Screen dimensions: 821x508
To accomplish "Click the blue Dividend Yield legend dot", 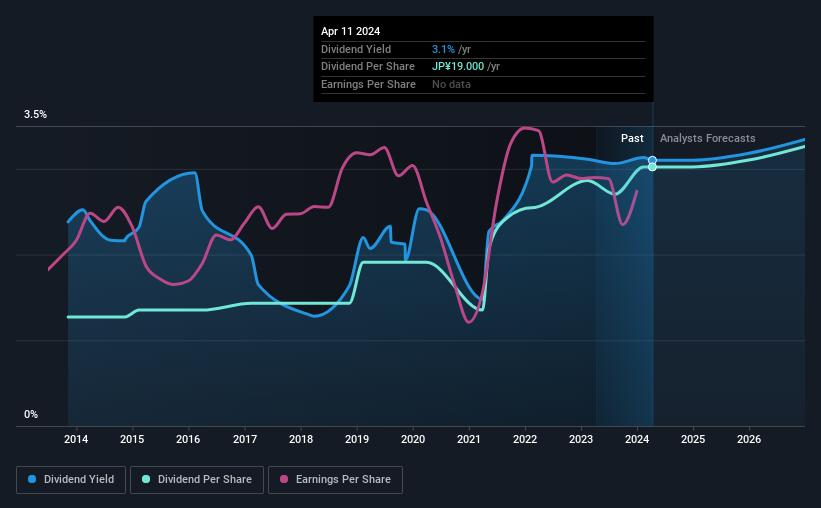I will pos(32,479).
